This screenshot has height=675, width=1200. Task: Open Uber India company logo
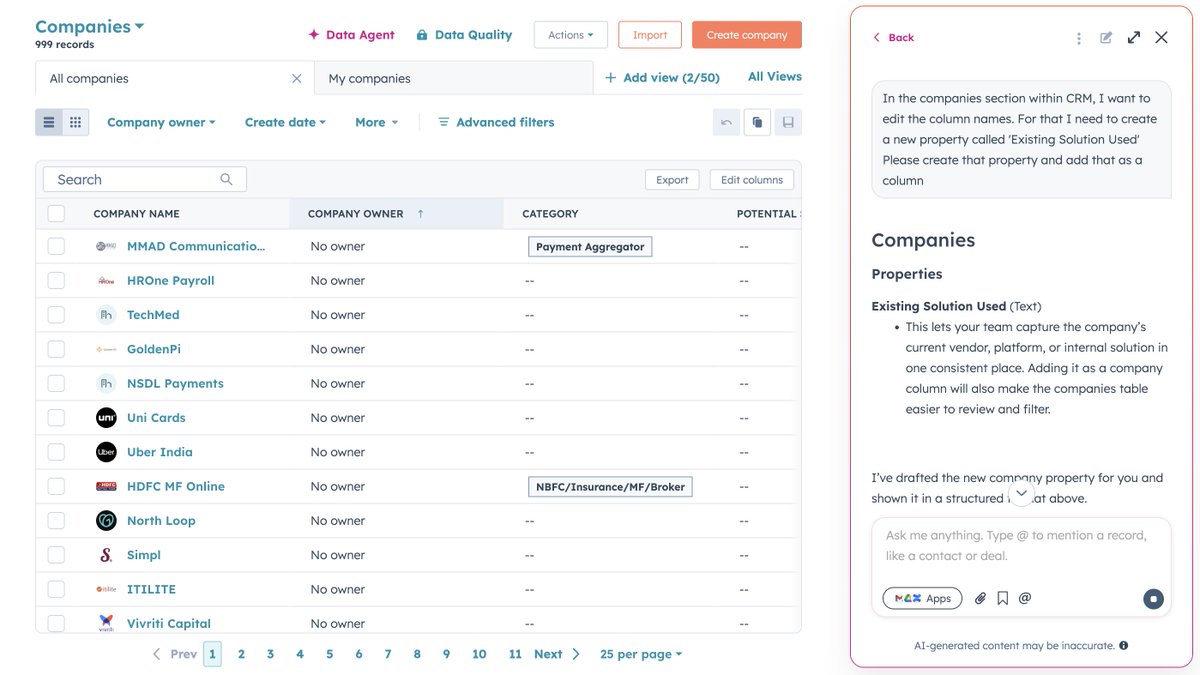106,452
